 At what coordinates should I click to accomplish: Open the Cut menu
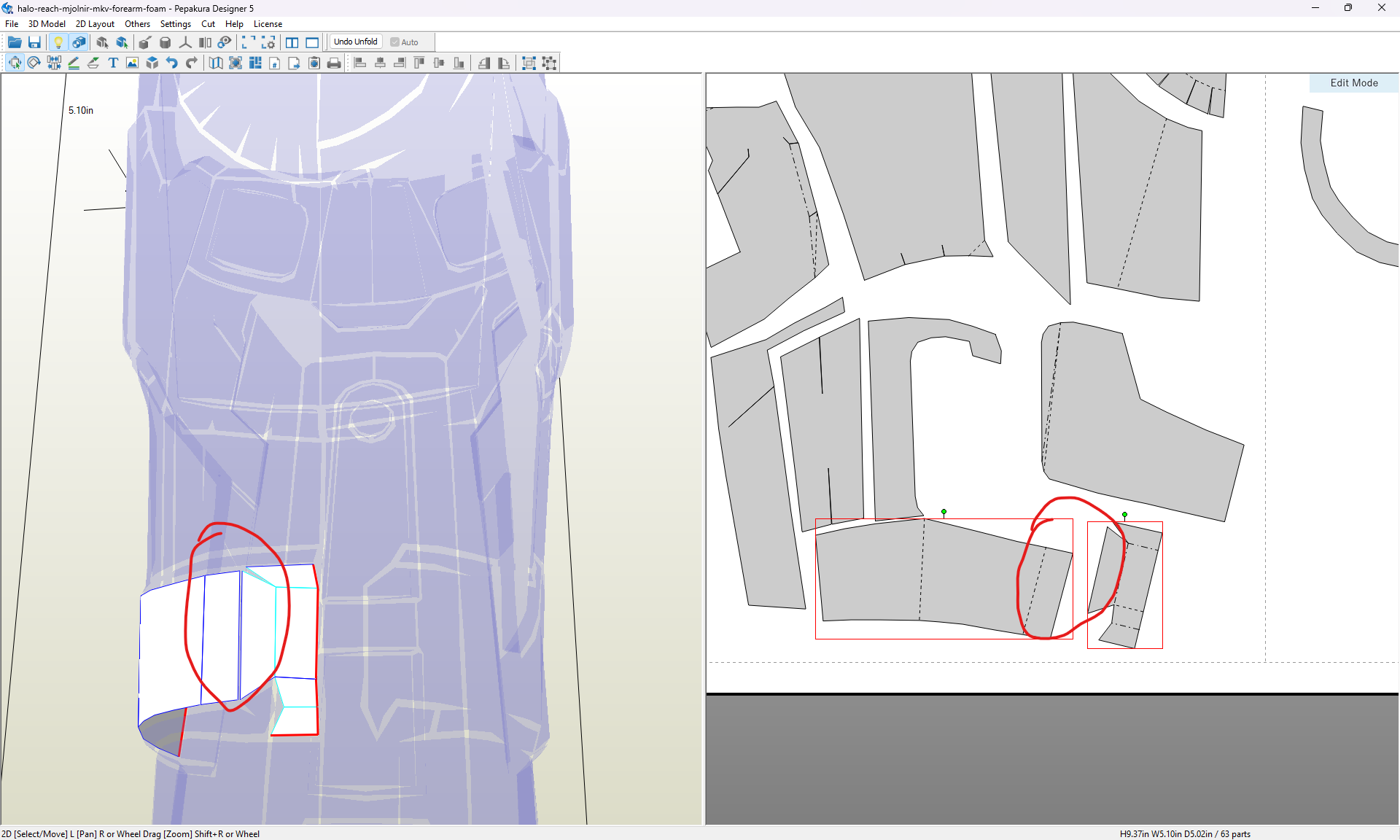(208, 24)
